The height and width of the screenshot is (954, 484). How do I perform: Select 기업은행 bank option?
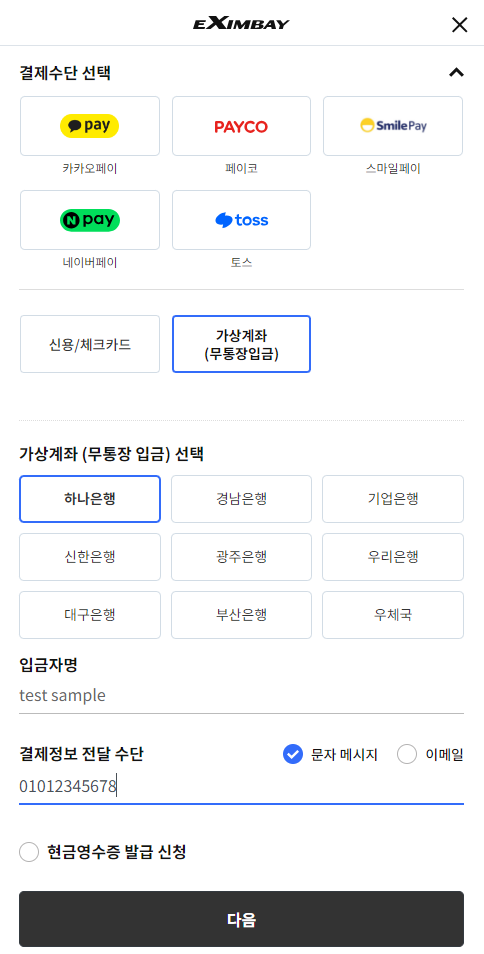pyautogui.click(x=393, y=500)
